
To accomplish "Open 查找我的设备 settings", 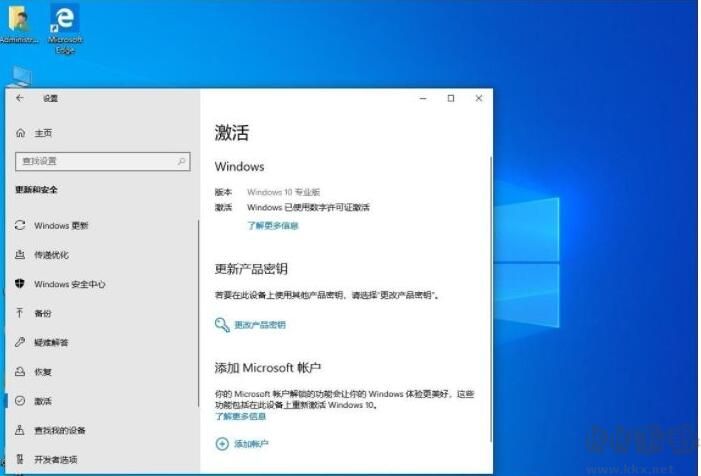I will click(102, 430).
